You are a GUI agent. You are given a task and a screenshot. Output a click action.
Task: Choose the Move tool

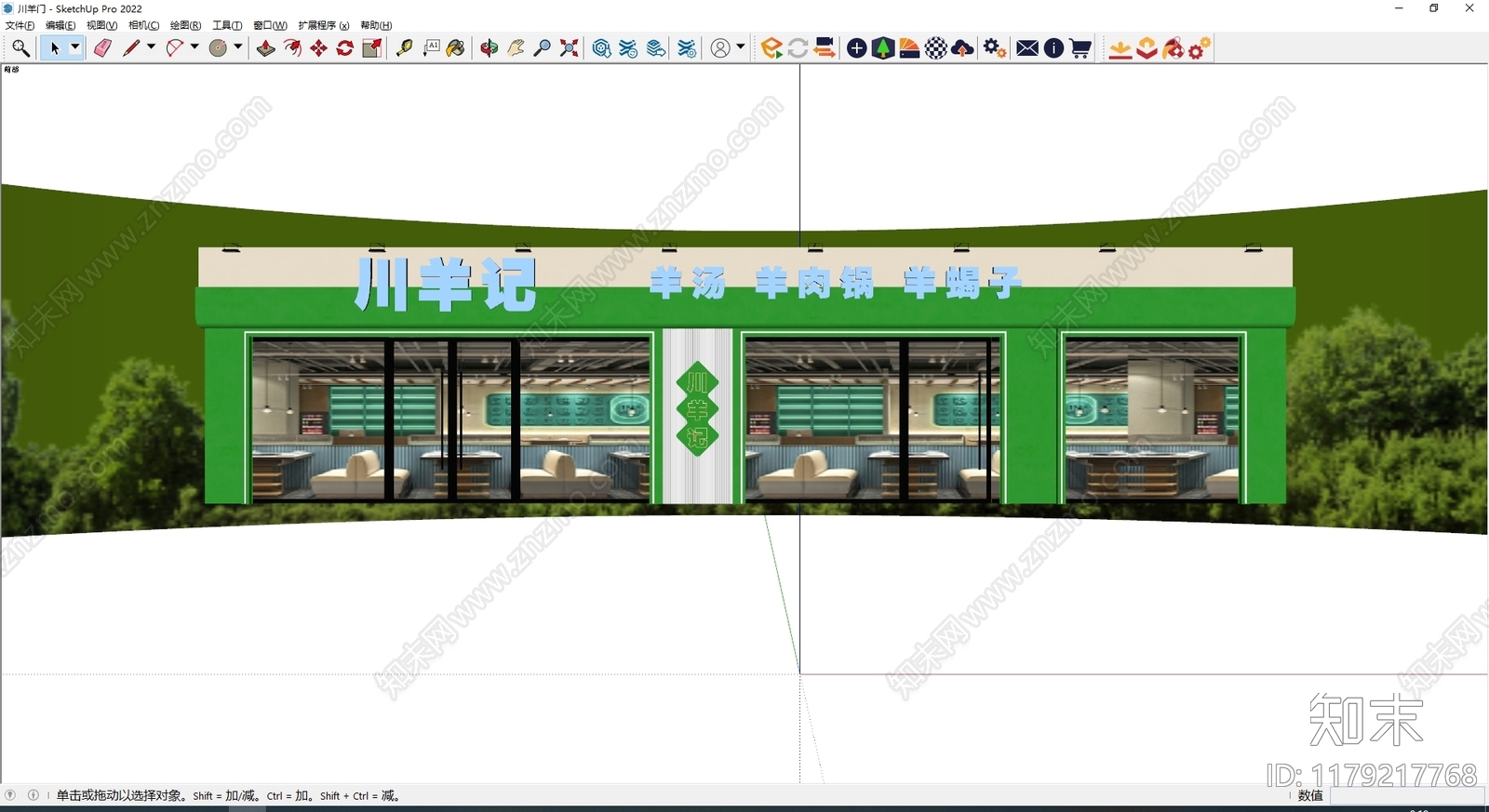click(318, 48)
